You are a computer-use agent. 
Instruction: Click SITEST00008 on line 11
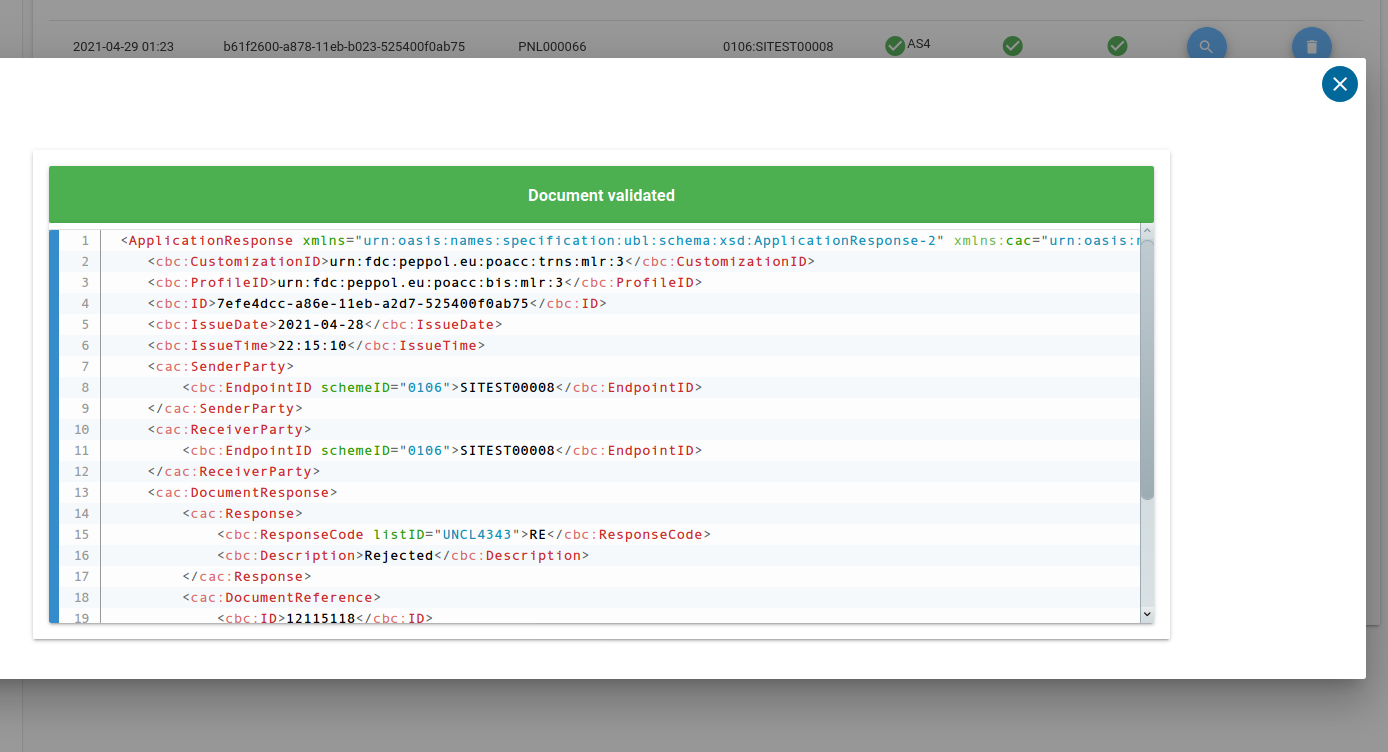(507, 451)
